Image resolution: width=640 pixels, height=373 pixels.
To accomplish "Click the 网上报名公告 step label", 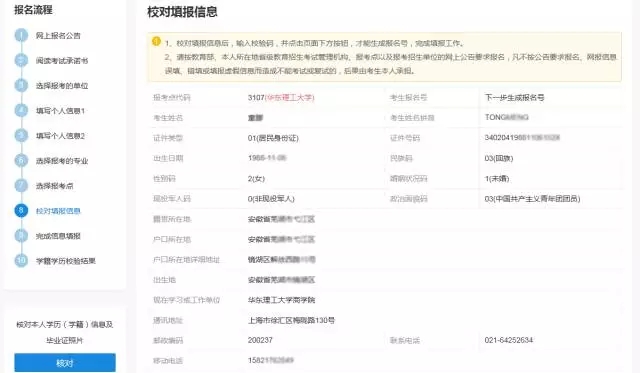I will [58, 36].
